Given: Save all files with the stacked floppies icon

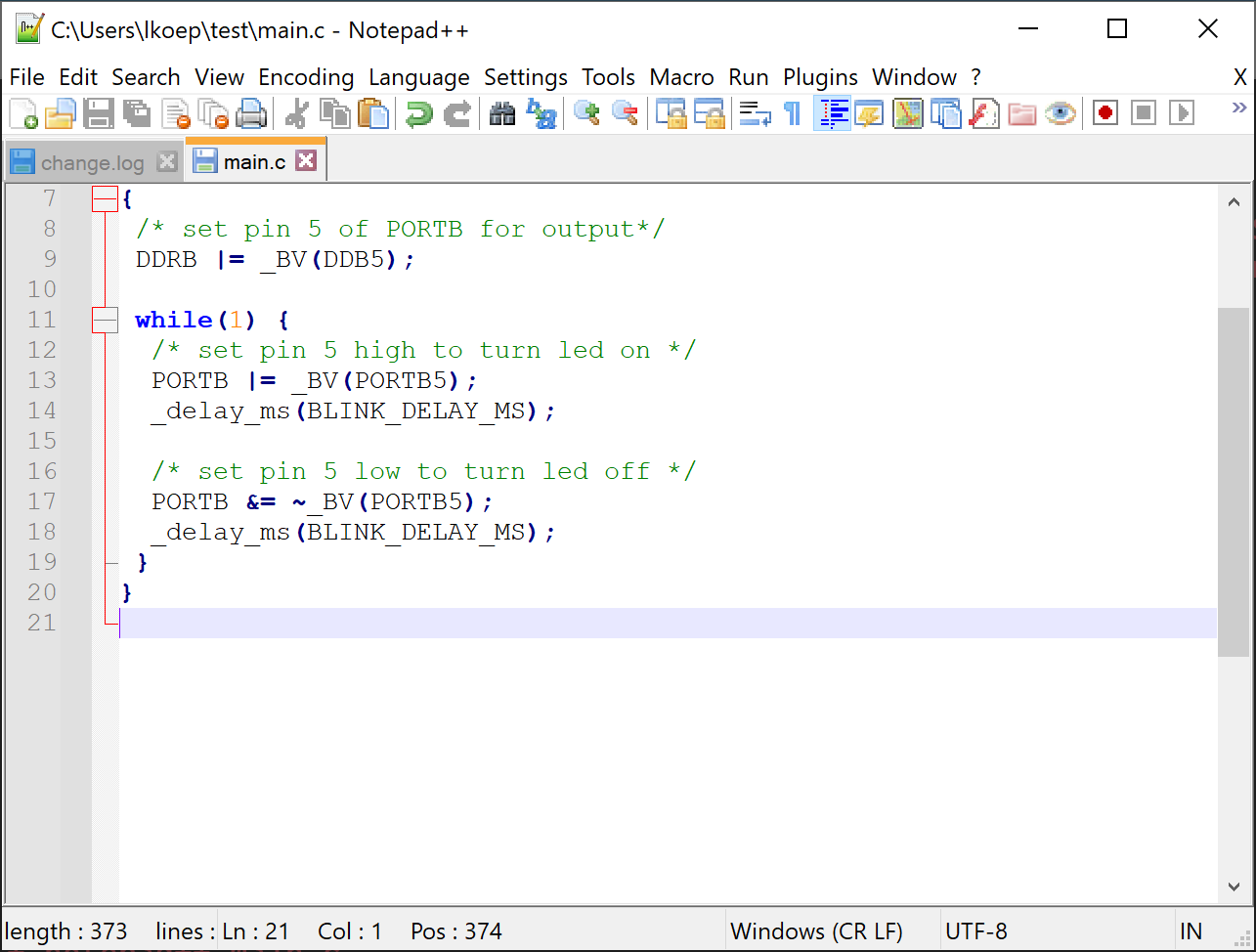Looking at the screenshot, I should [x=136, y=113].
